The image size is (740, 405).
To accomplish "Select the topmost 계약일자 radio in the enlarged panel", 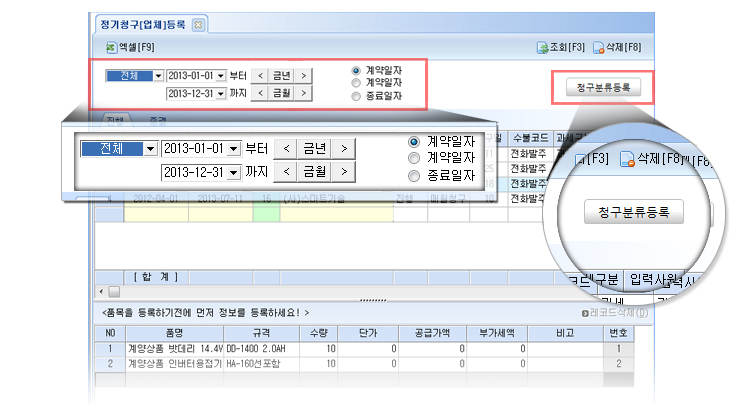I will click(415, 141).
